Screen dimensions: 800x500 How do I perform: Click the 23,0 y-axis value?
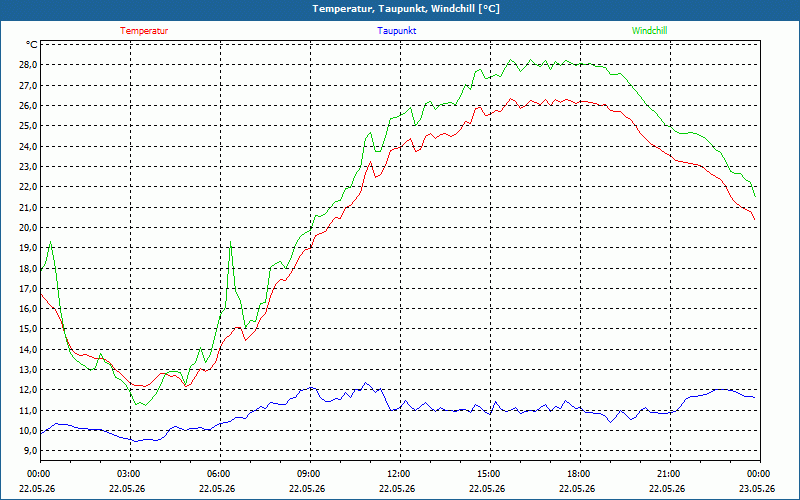pos(29,167)
